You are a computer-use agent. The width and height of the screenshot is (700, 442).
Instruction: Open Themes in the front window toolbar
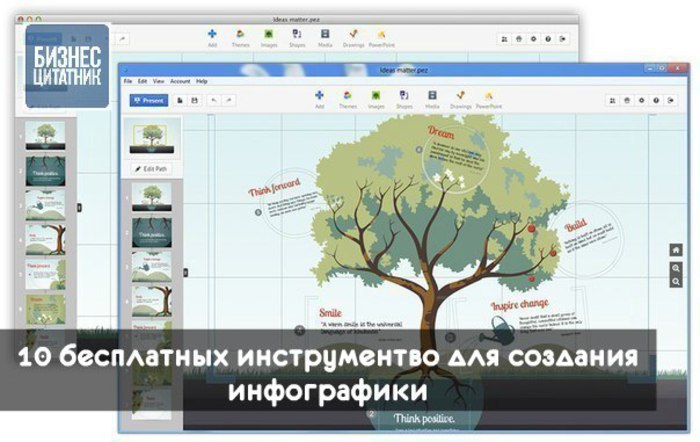[348, 96]
